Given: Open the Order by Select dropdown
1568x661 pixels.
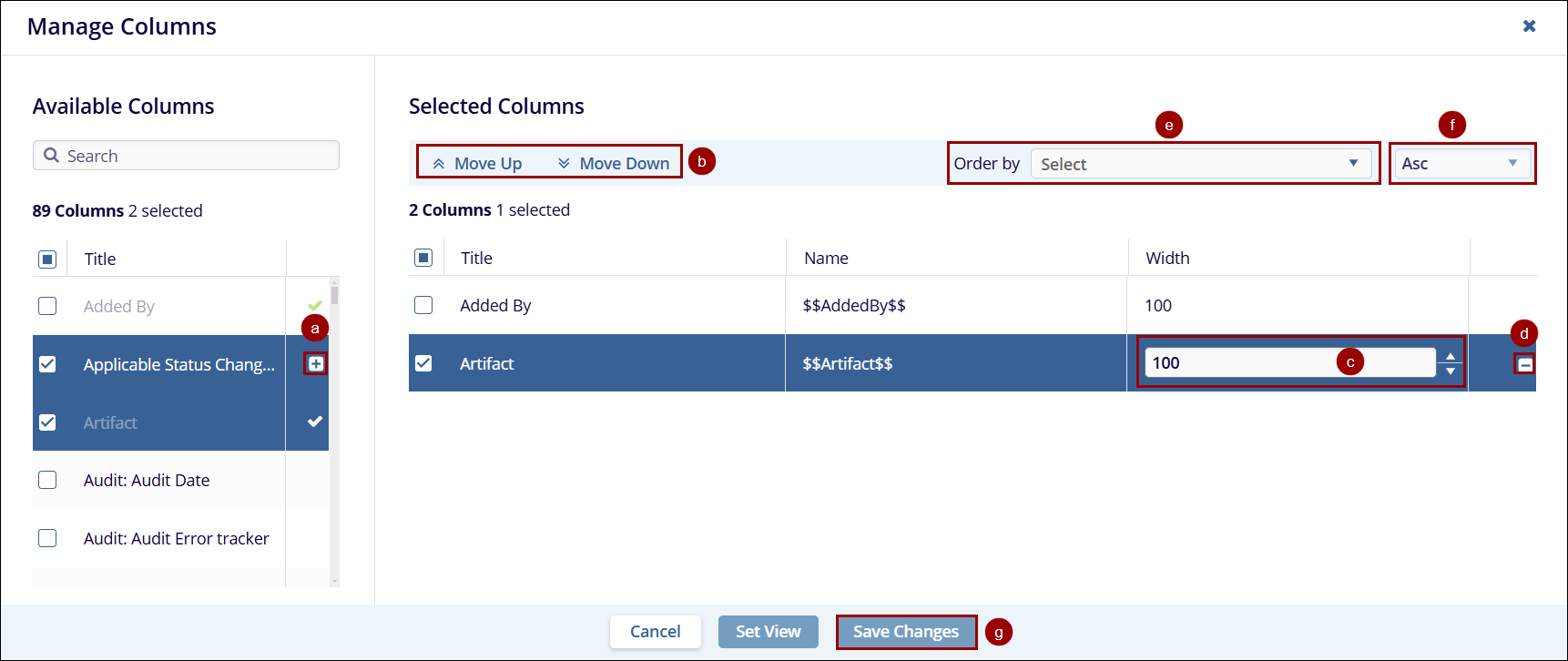Looking at the screenshot, I should 1200,164.
